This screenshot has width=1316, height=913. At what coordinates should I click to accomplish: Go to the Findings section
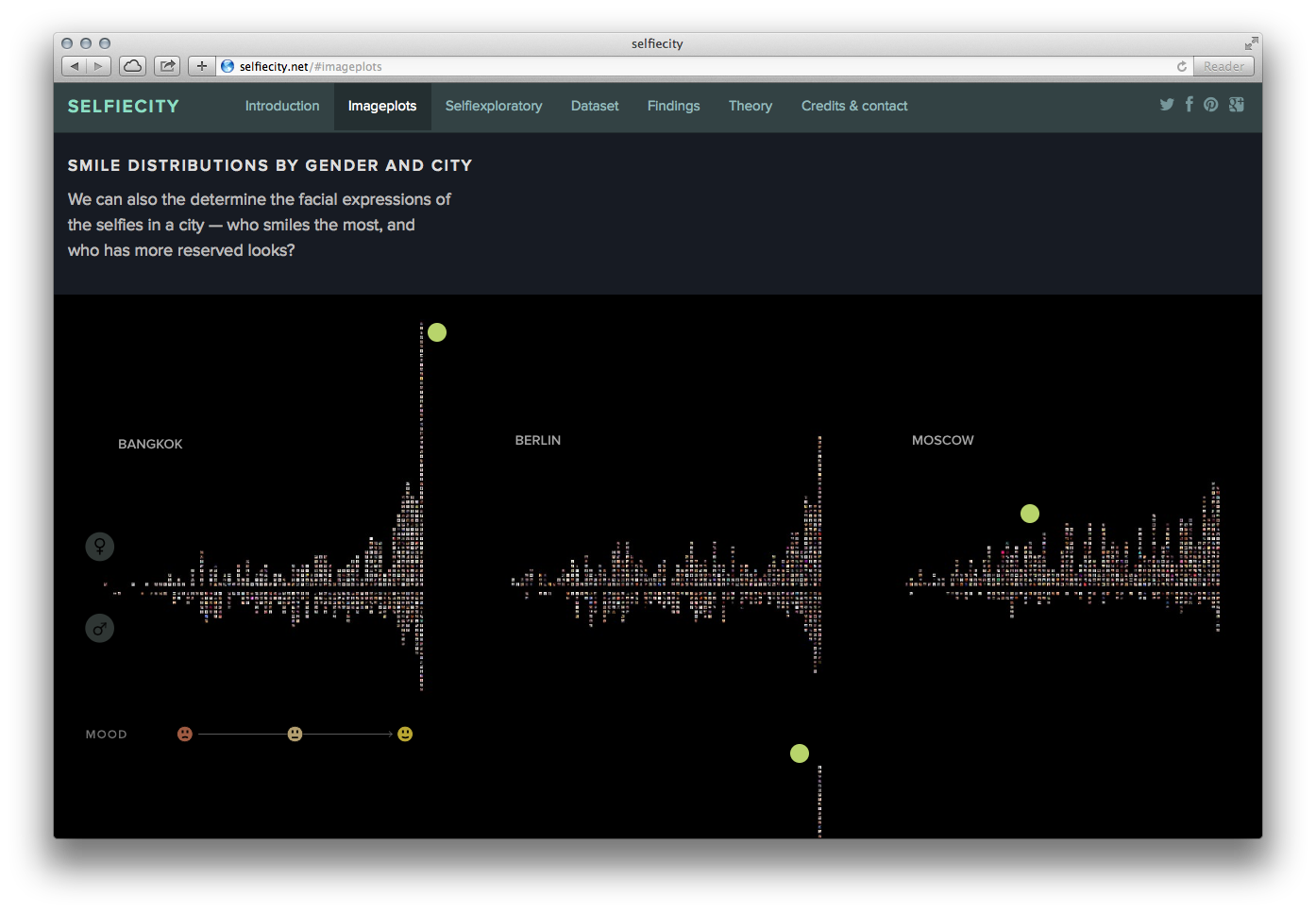click(673, 106)
